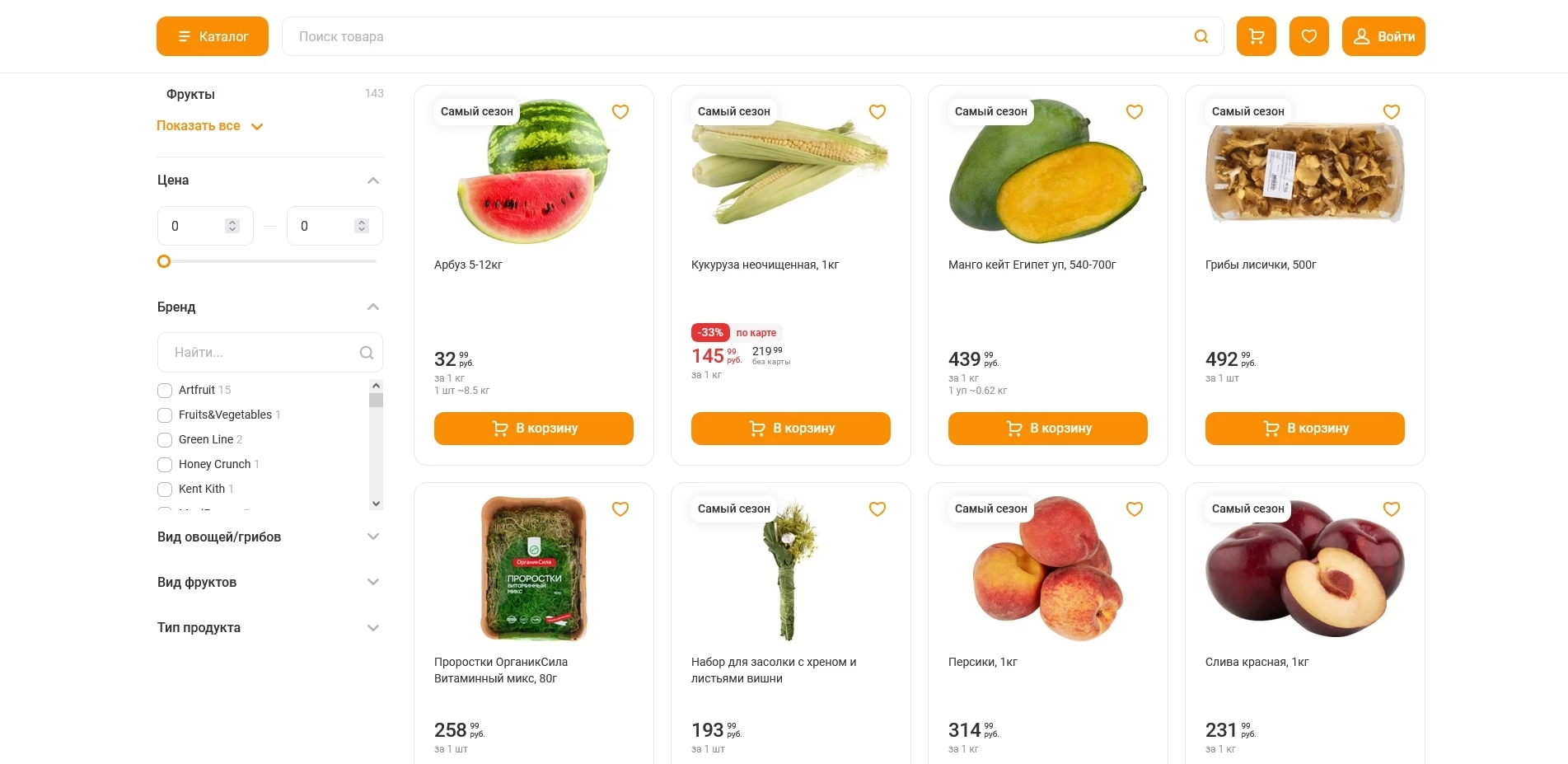Click the heart on Грибы лисички, 500г
This screenshot has width=1568, height=764.
(1391, 111)
